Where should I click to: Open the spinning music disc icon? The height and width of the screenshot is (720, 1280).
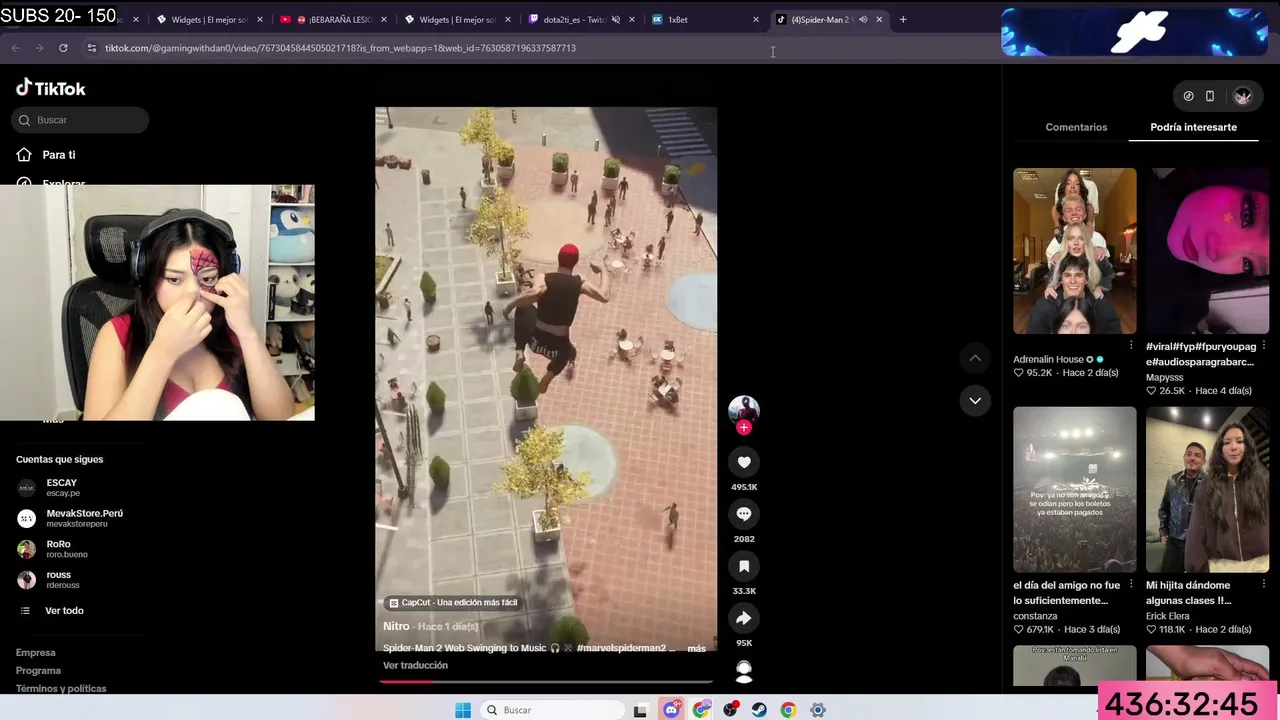click(x=744, y=671)
